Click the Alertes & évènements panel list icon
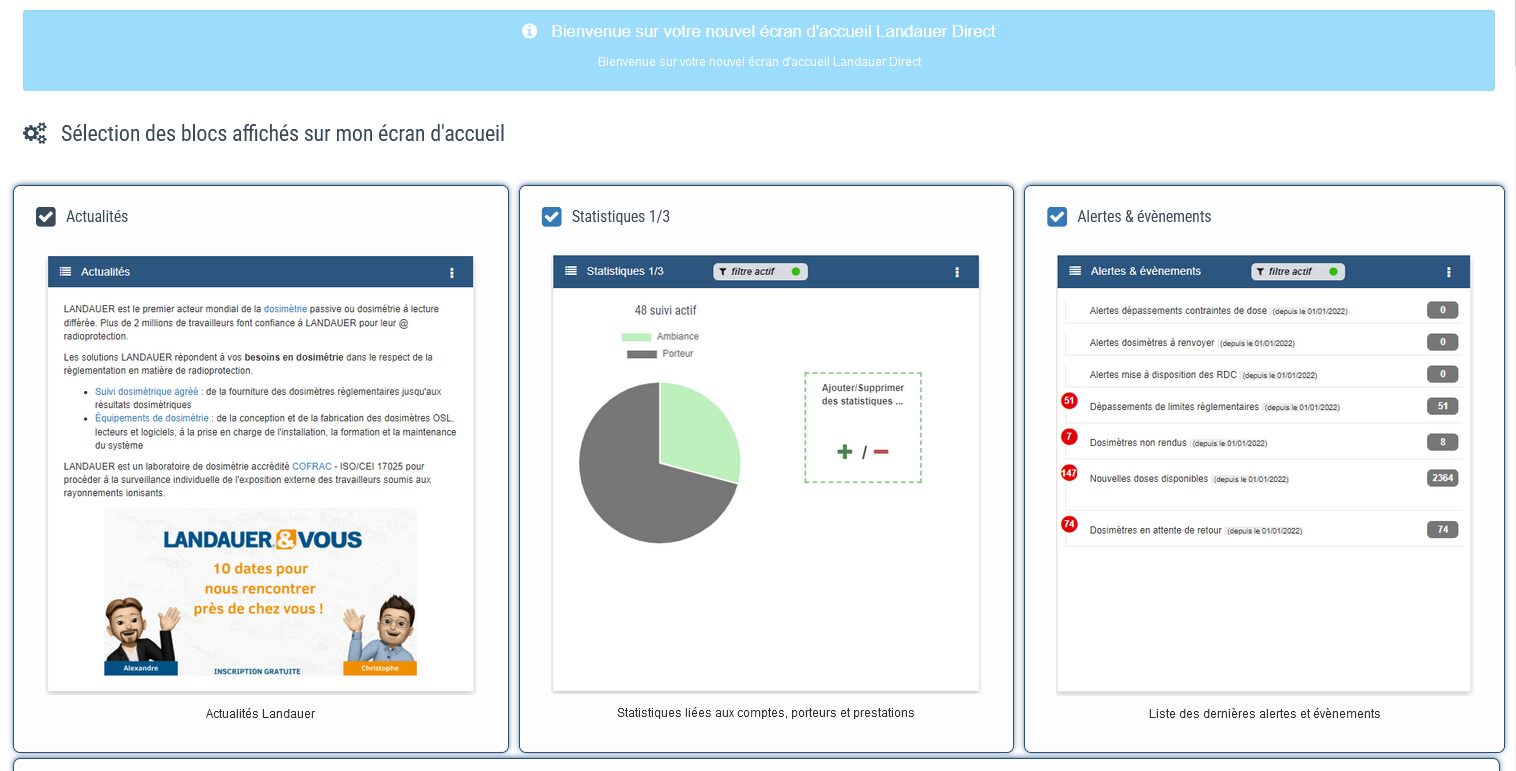This screenshot has height=771, width=1516. pyautogui.click(x=1076, y=271)
